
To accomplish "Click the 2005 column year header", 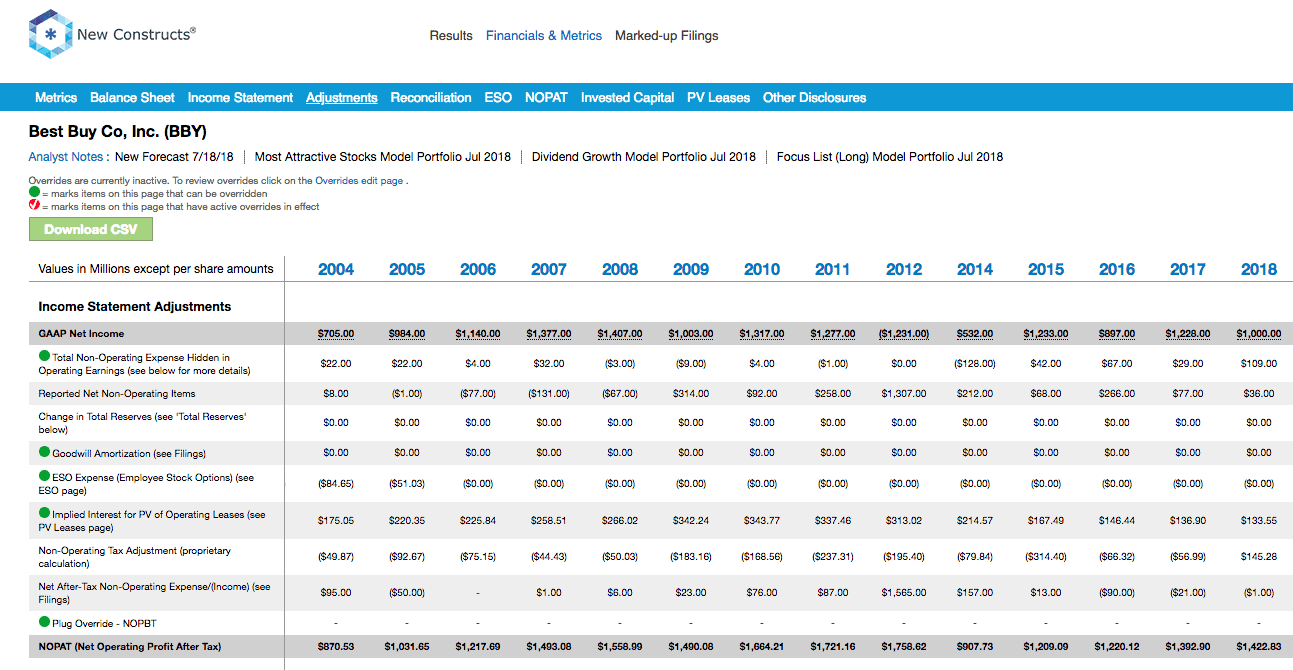I will (x=407, y=269).
